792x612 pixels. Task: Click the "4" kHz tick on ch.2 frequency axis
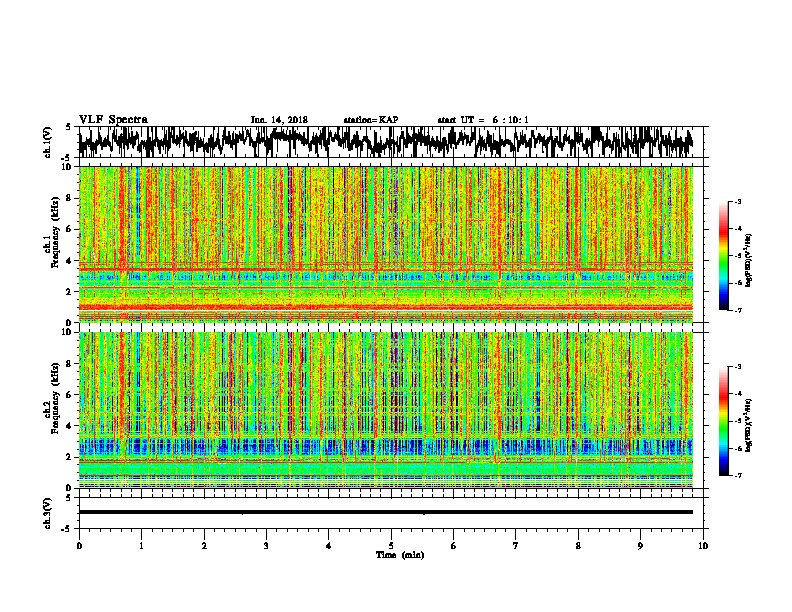[x=70, y=426]
